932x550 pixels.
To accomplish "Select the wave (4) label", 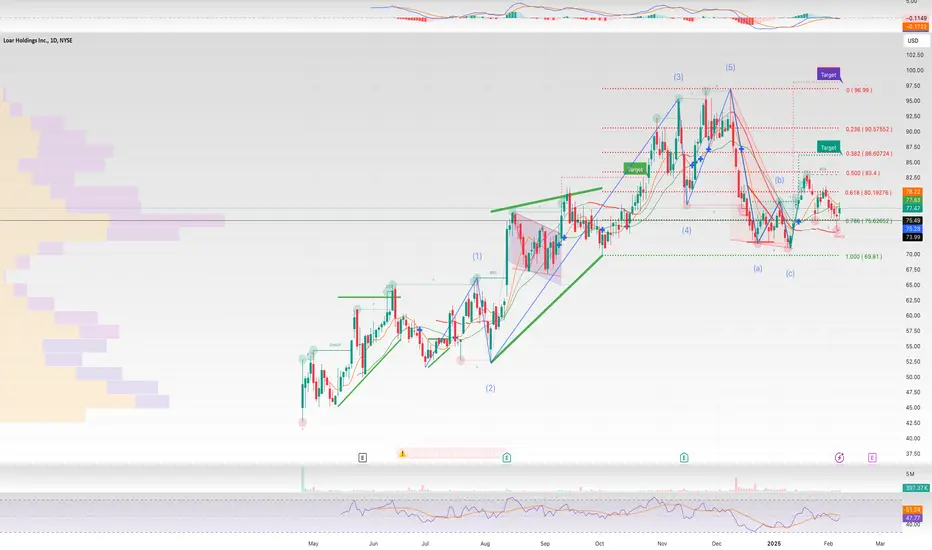I will (687, 230).
